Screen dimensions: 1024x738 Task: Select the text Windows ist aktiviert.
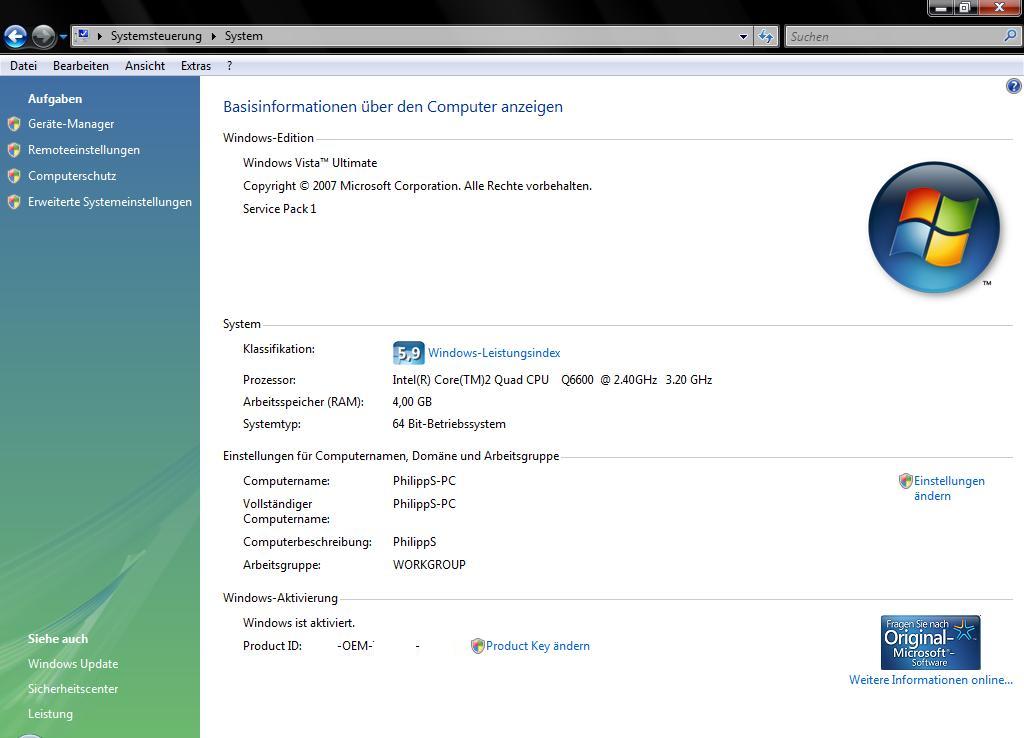coord(299,622)
